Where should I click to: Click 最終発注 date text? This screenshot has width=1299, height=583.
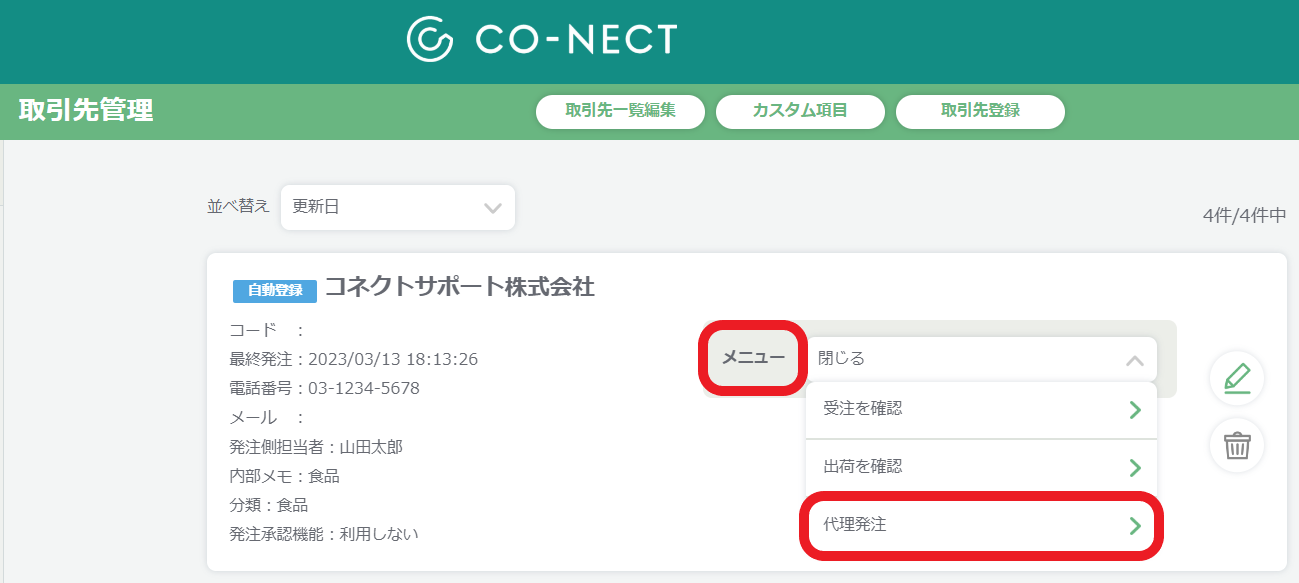click(x=354, y=359)
